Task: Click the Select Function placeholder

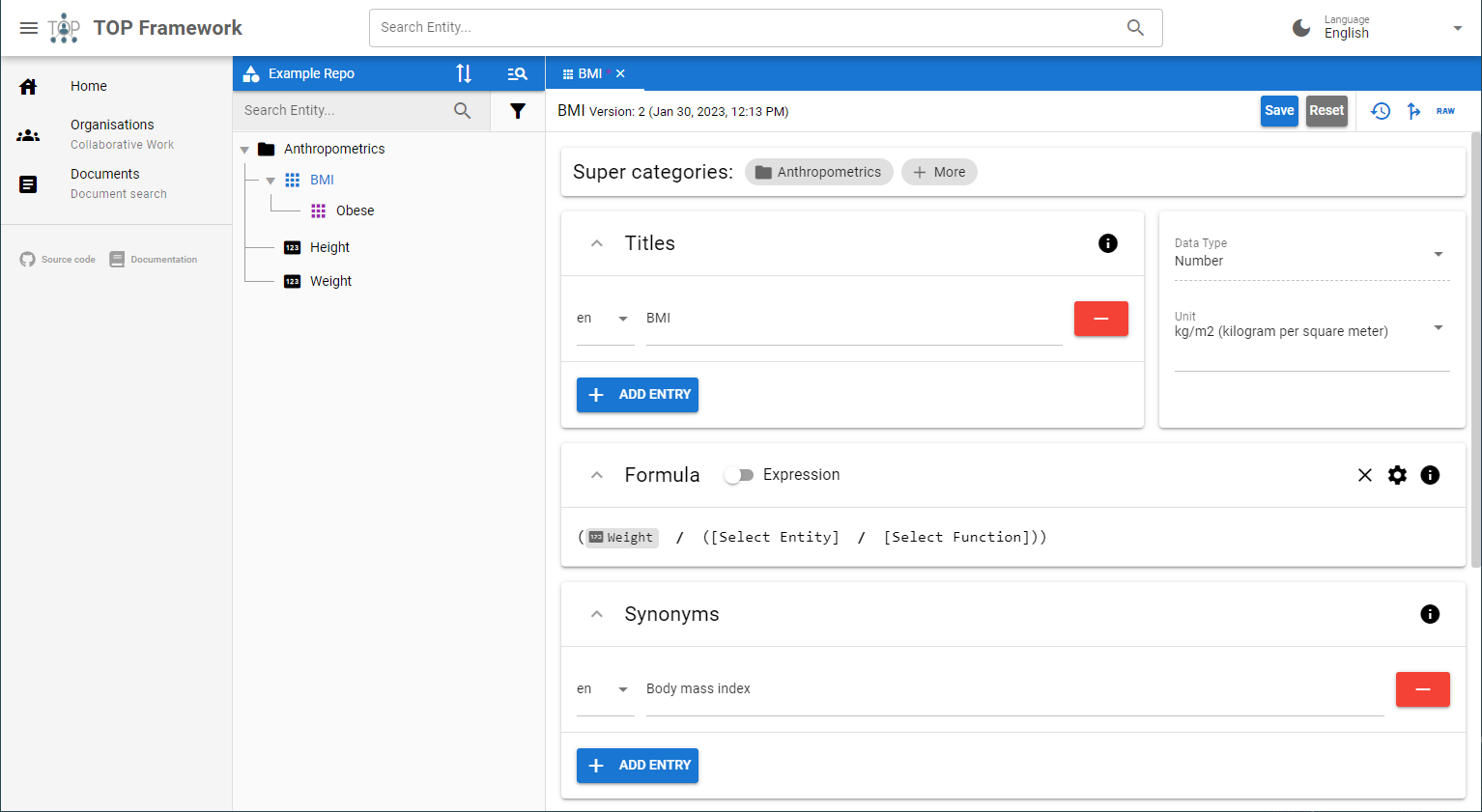Action: pyautogui.click(x=956, y=537)
